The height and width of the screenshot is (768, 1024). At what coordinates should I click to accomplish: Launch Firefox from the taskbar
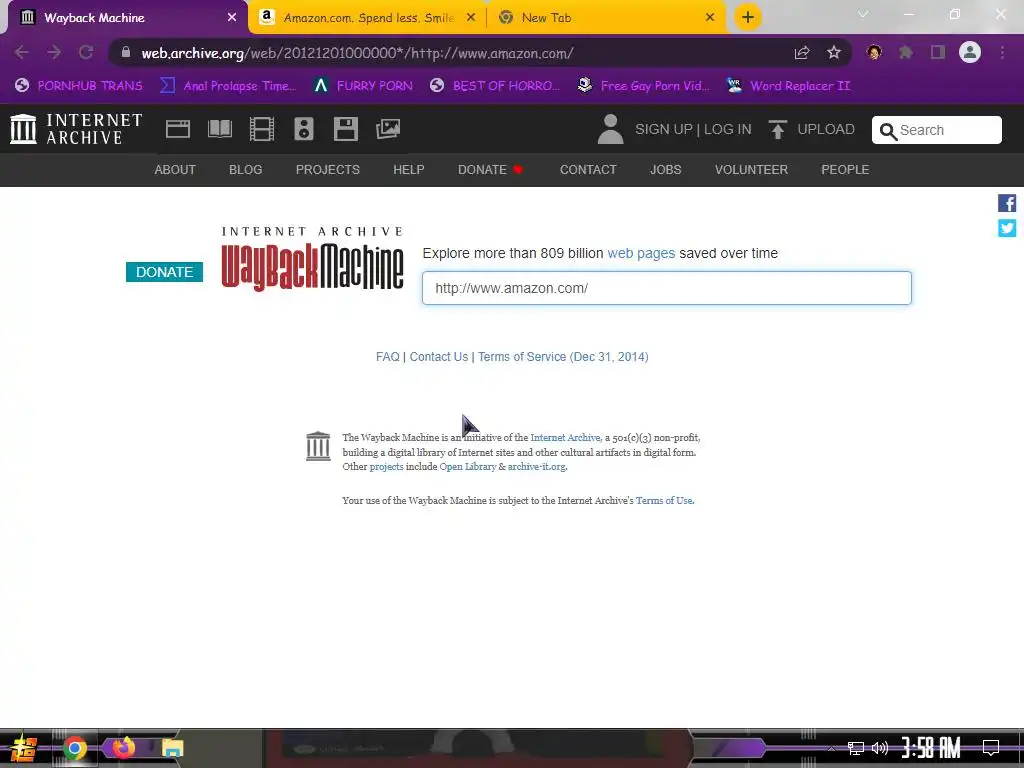pos(123,748)
